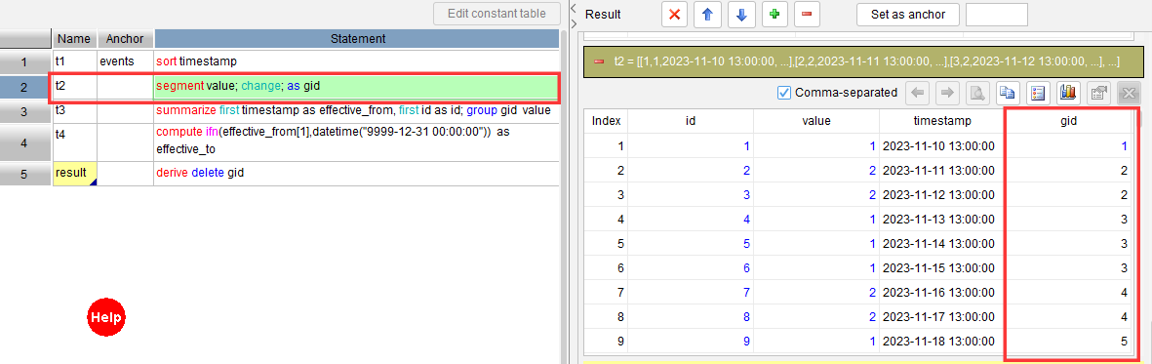Select row 3 summarize statement cell
Viewport: 1152px width, 364px height.
click(357, 111)
